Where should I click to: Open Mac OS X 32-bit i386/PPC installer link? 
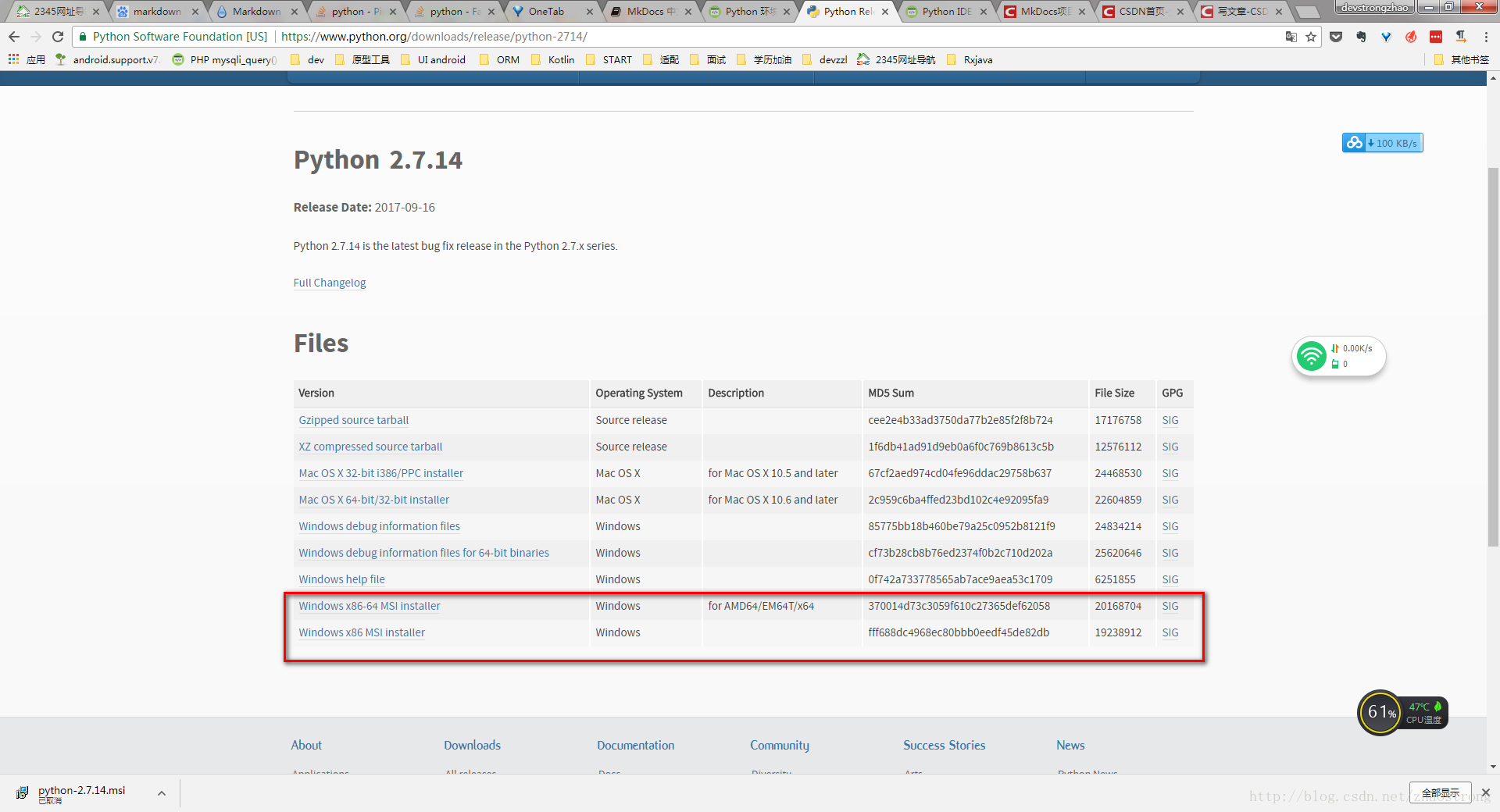[381, 473]
